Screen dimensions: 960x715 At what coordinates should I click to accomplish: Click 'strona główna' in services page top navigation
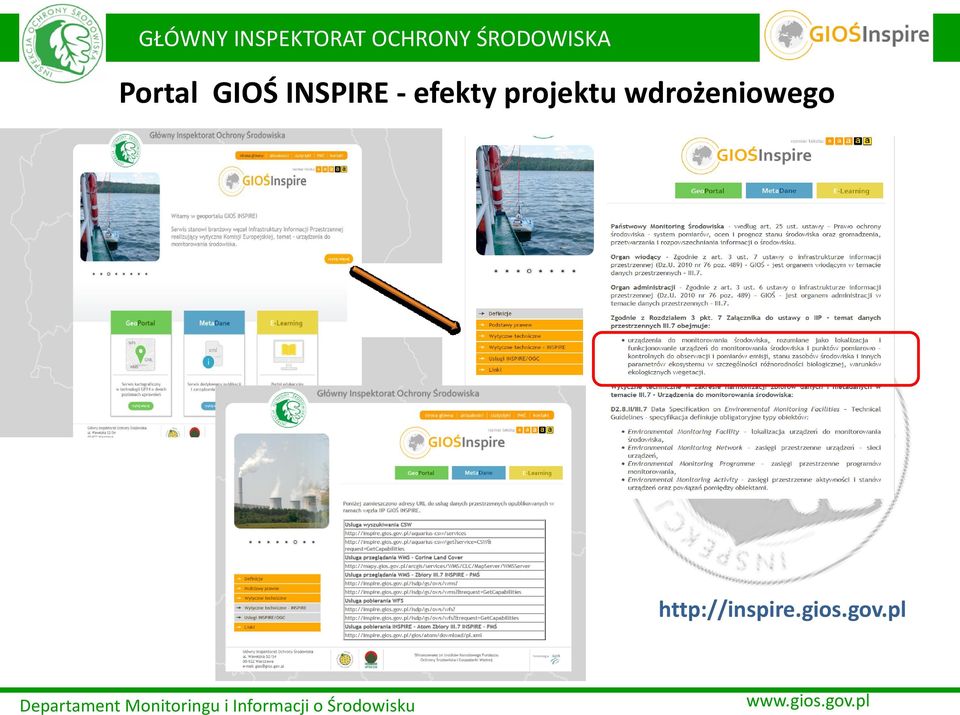click(440, 415)
